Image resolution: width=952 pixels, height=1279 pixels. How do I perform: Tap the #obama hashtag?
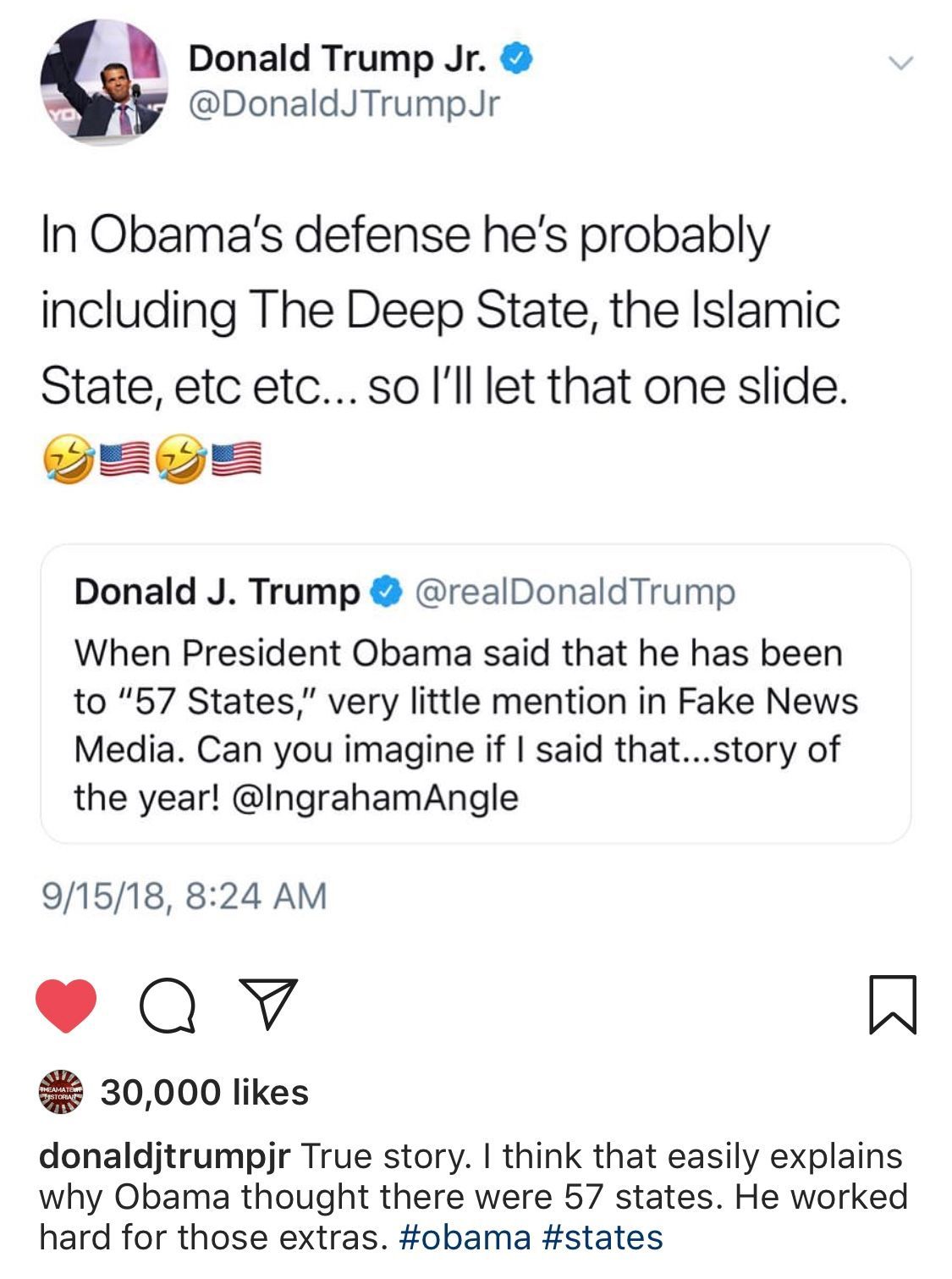pyautogui.click(x=463, y=1238)
